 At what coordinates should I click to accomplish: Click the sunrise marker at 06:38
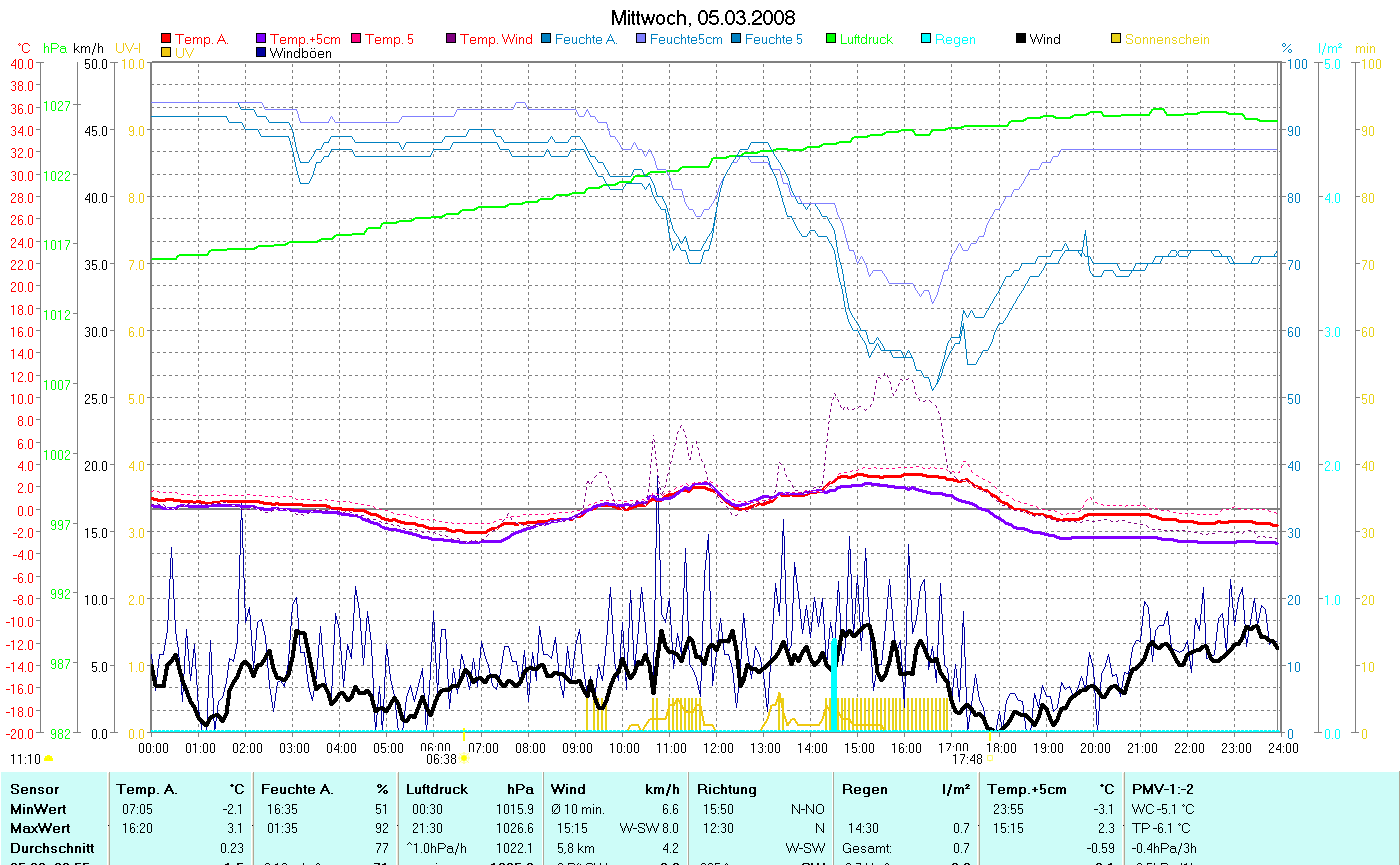(464, 759)
